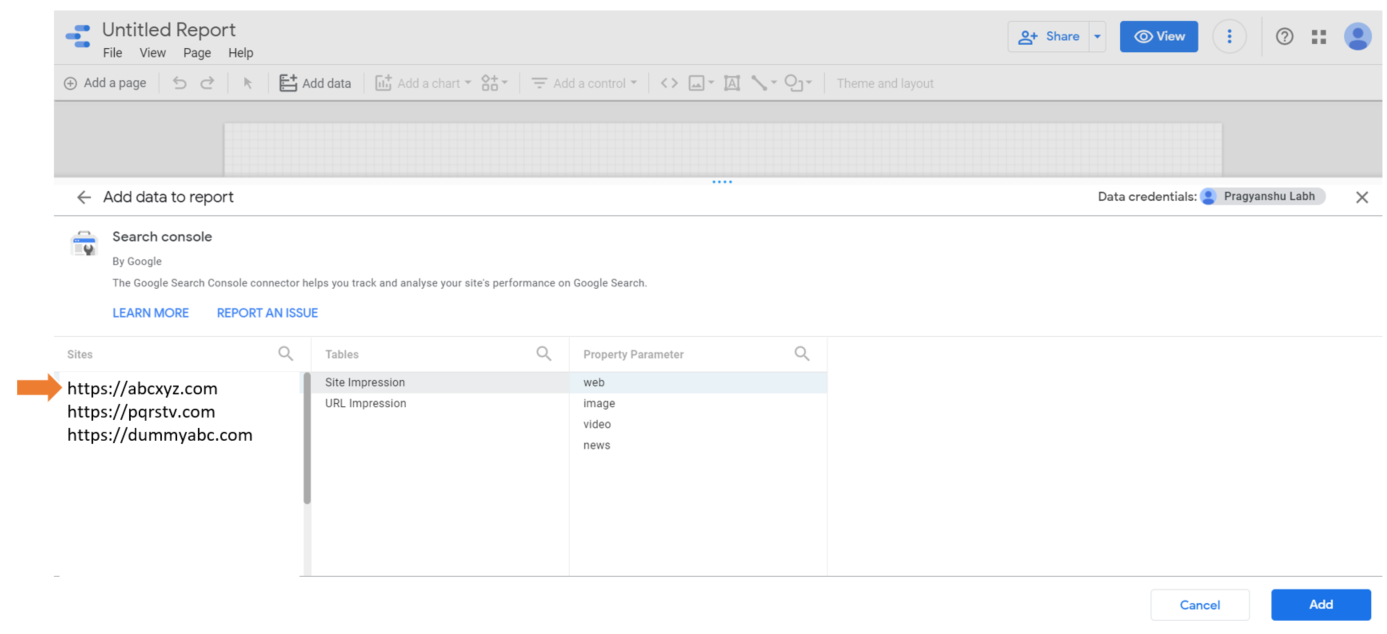
Task: Search within the Tables list
Action: [544, 353]
